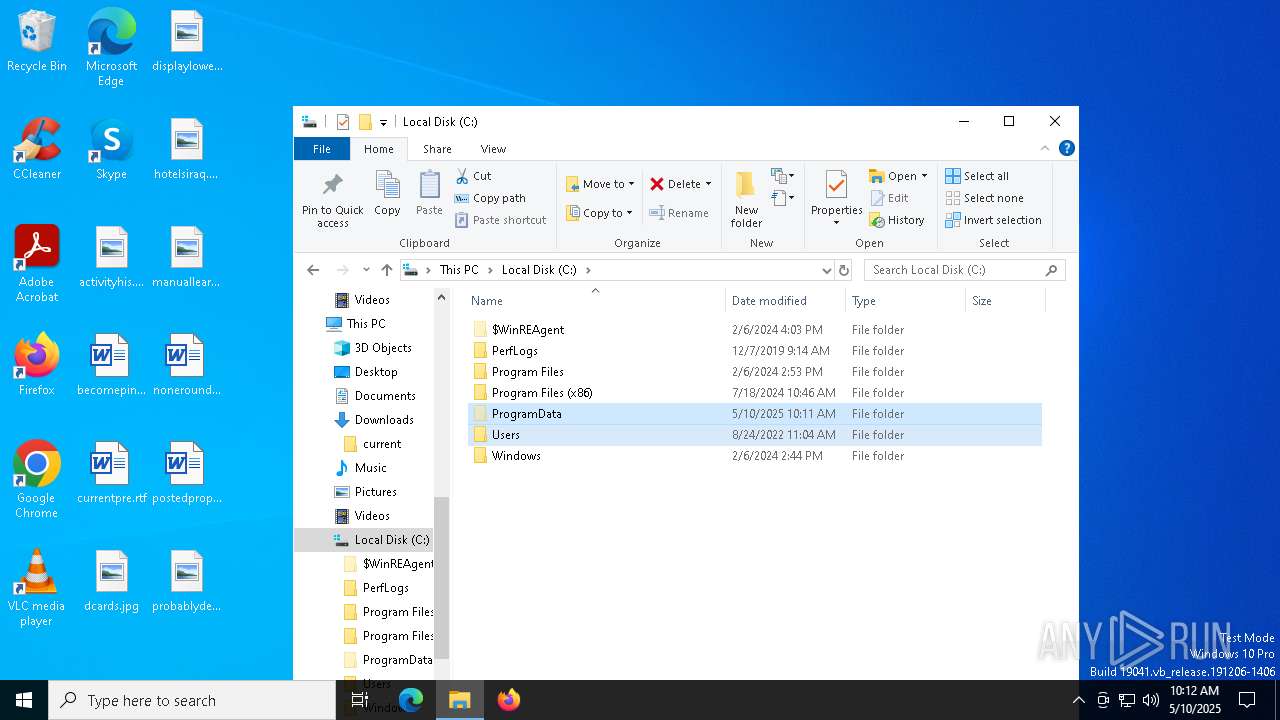Select 3D Objects in navigation pane
1280x720 pixels.
[x=382, y=348]
